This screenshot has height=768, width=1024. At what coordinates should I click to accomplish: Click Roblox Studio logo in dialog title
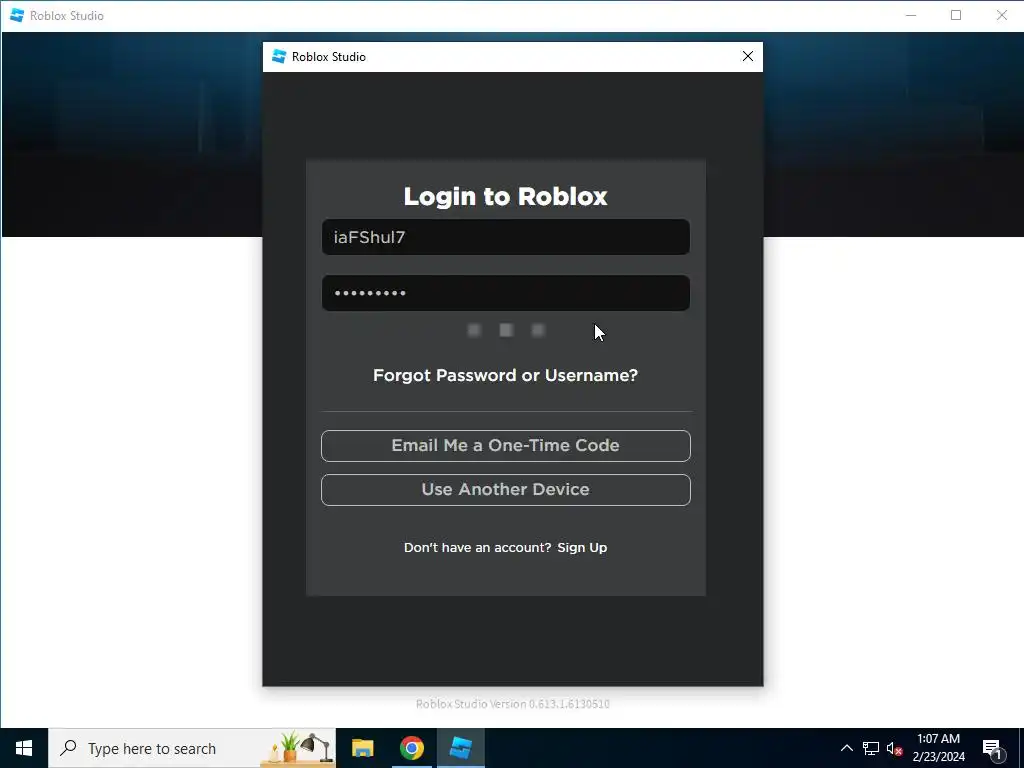279,57
